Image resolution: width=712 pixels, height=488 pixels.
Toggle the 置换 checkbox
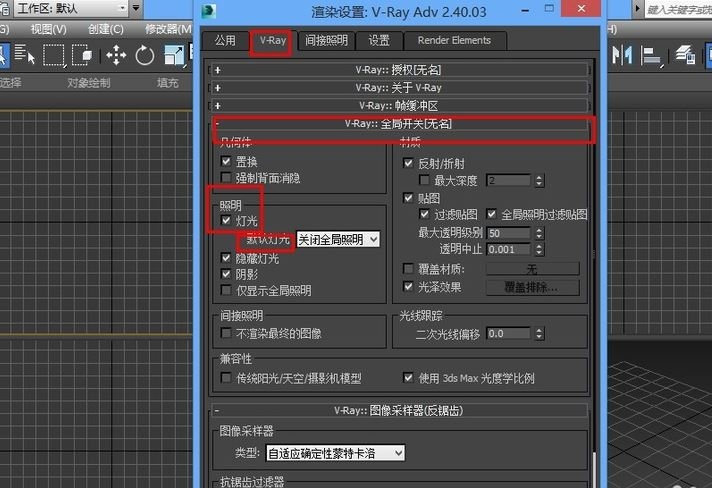226,161
